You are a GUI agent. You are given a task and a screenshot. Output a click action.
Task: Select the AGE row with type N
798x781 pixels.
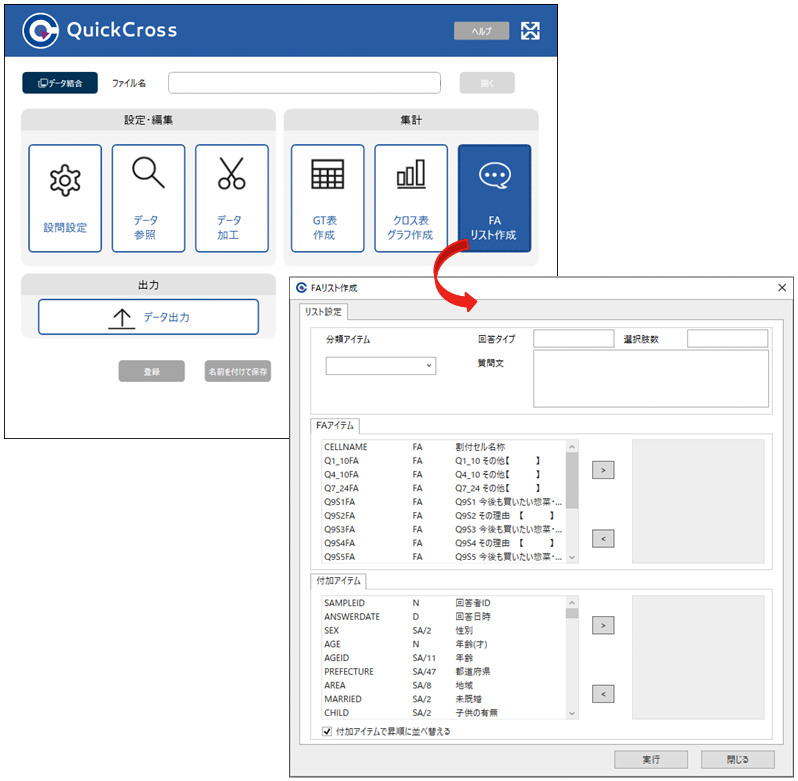click(x=443, y=644)
